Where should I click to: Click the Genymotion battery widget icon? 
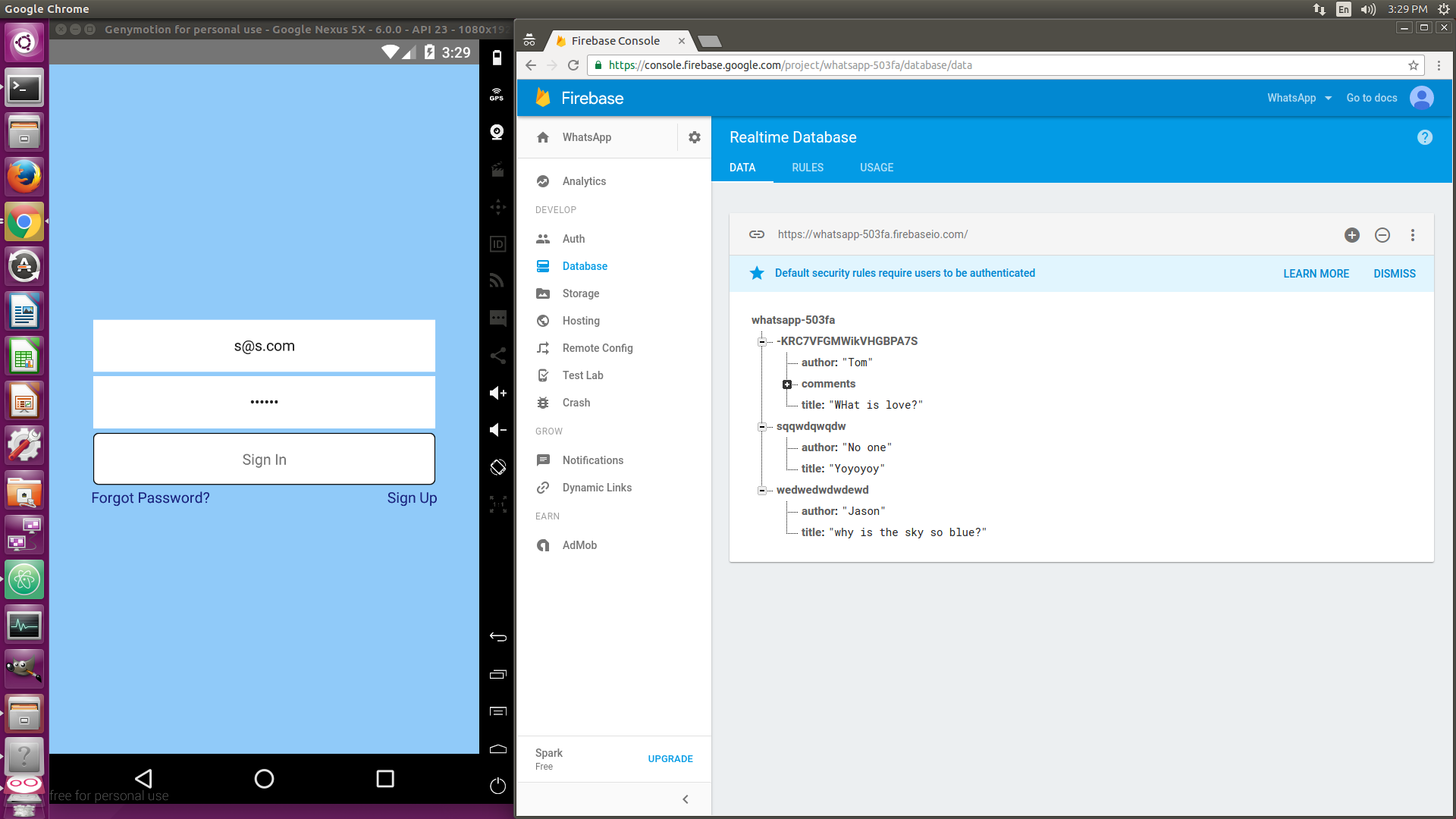[497, 58]
